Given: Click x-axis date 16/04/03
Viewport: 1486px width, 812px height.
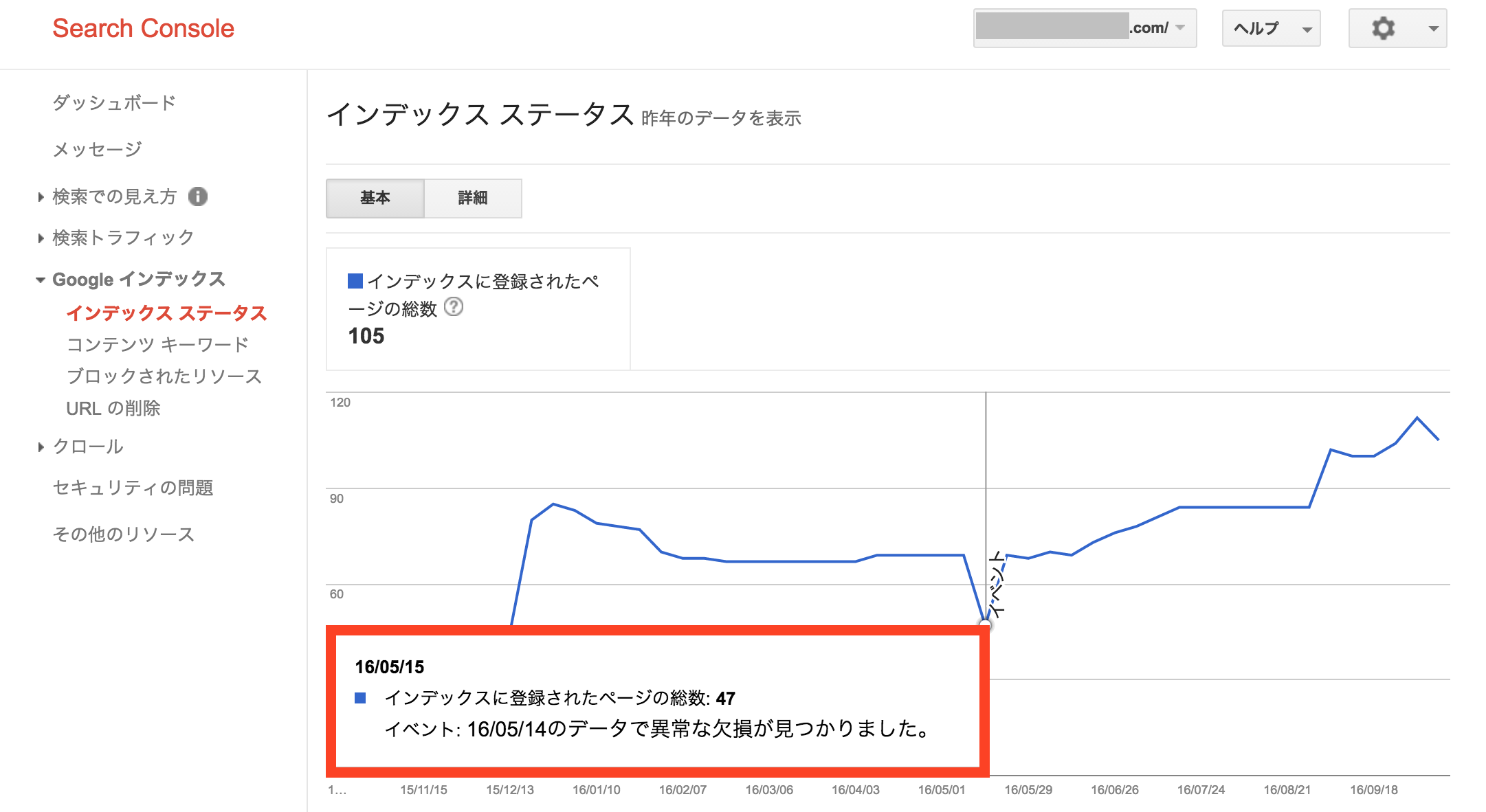Looking at the screenshot, I should click(856, 790).
